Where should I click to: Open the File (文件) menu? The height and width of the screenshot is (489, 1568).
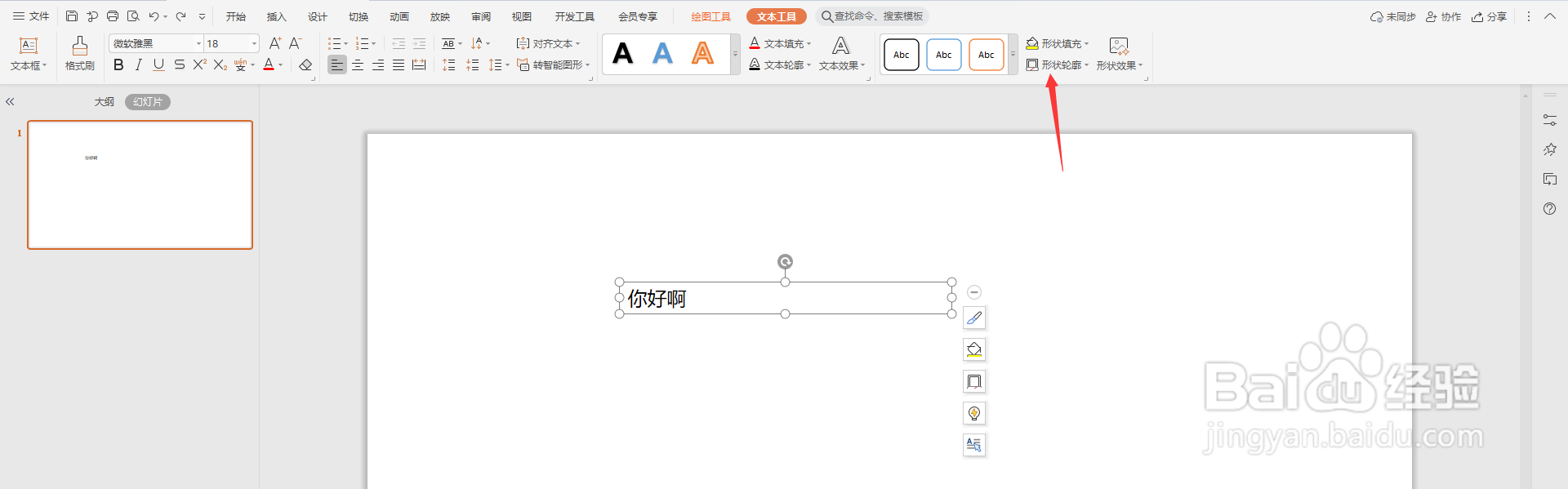tap(31, 16)
